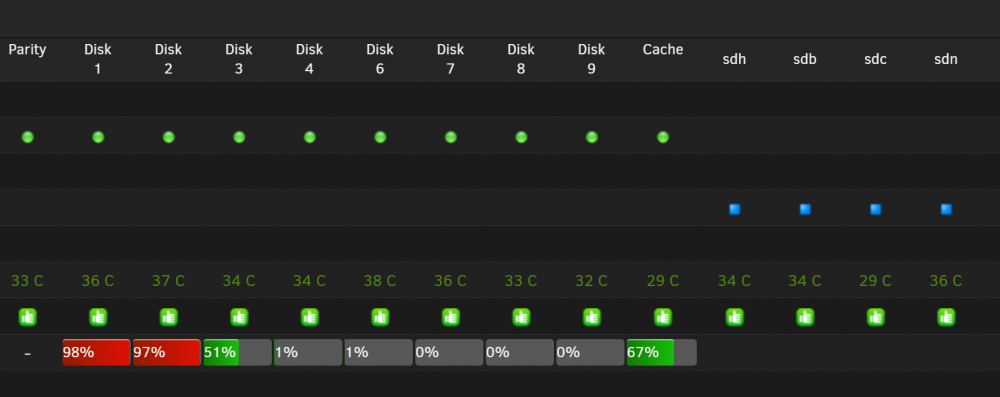The width and height of the screenshot is (1000, 397).
Task: Select the Cache column header
Action: pyautogui.click(x=663, y=50)
